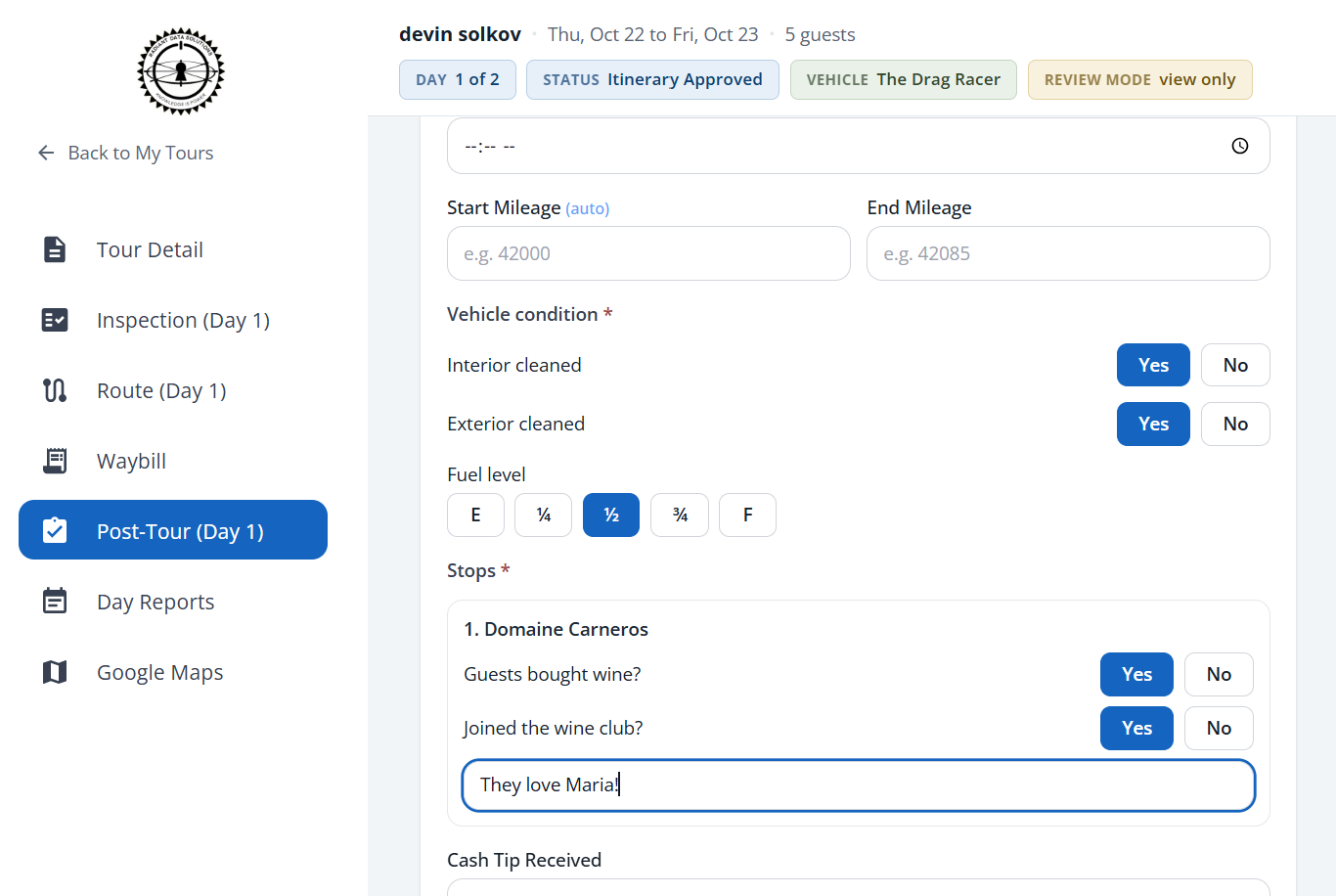Choose fuel level ¾
The width and height of the screenshot is (1336, 896).
point(680,515)
